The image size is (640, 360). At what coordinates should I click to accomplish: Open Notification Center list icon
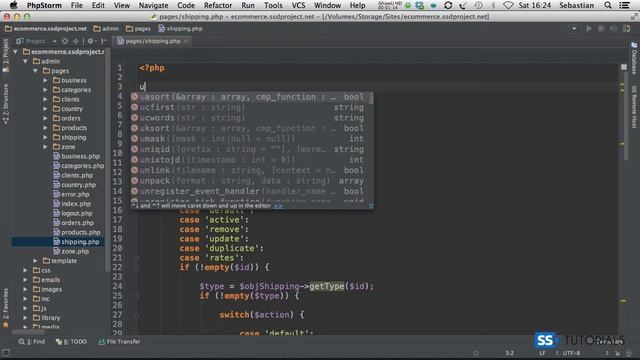click(x=624, y=5)
